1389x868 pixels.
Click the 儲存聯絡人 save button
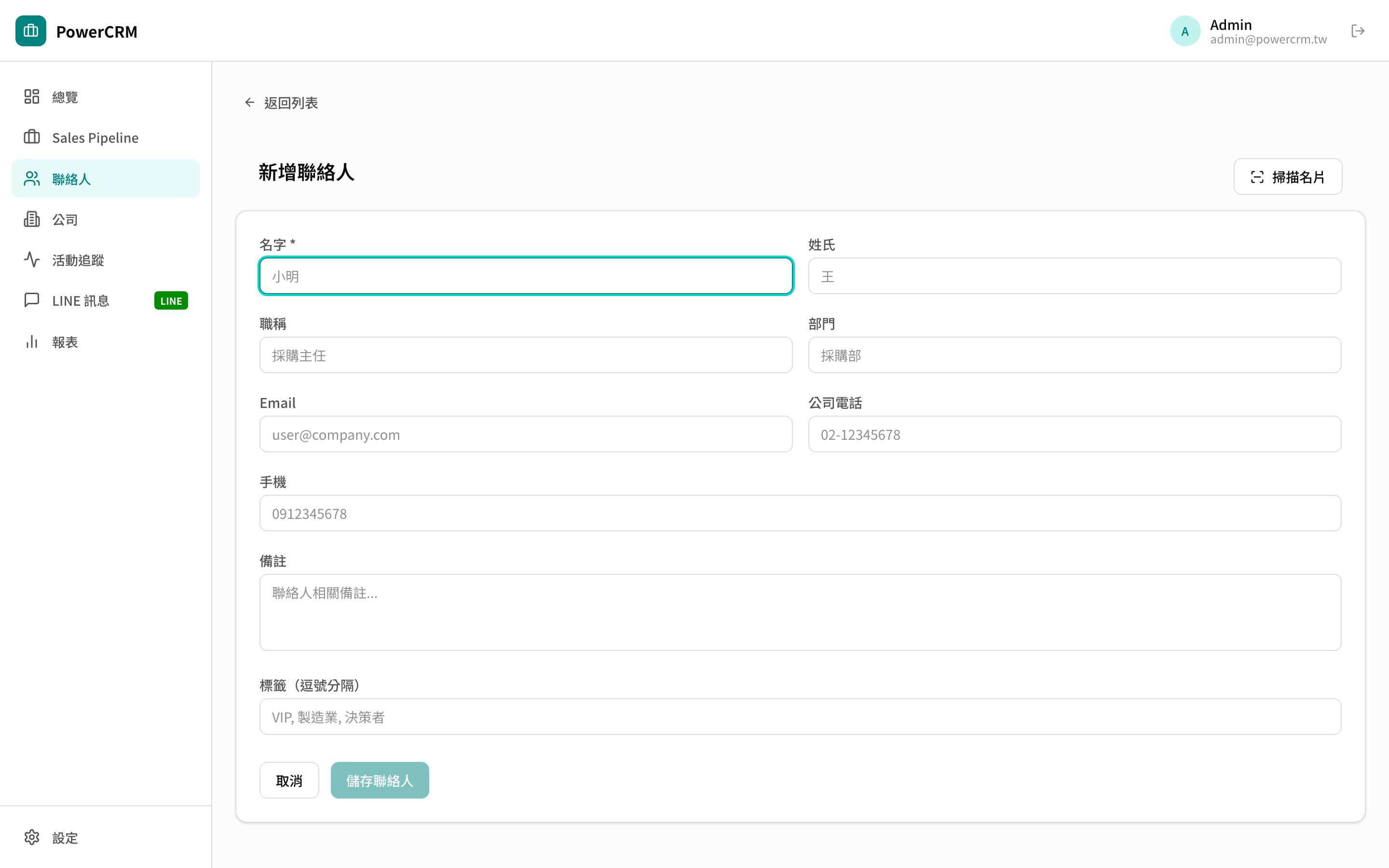[380, 780]
